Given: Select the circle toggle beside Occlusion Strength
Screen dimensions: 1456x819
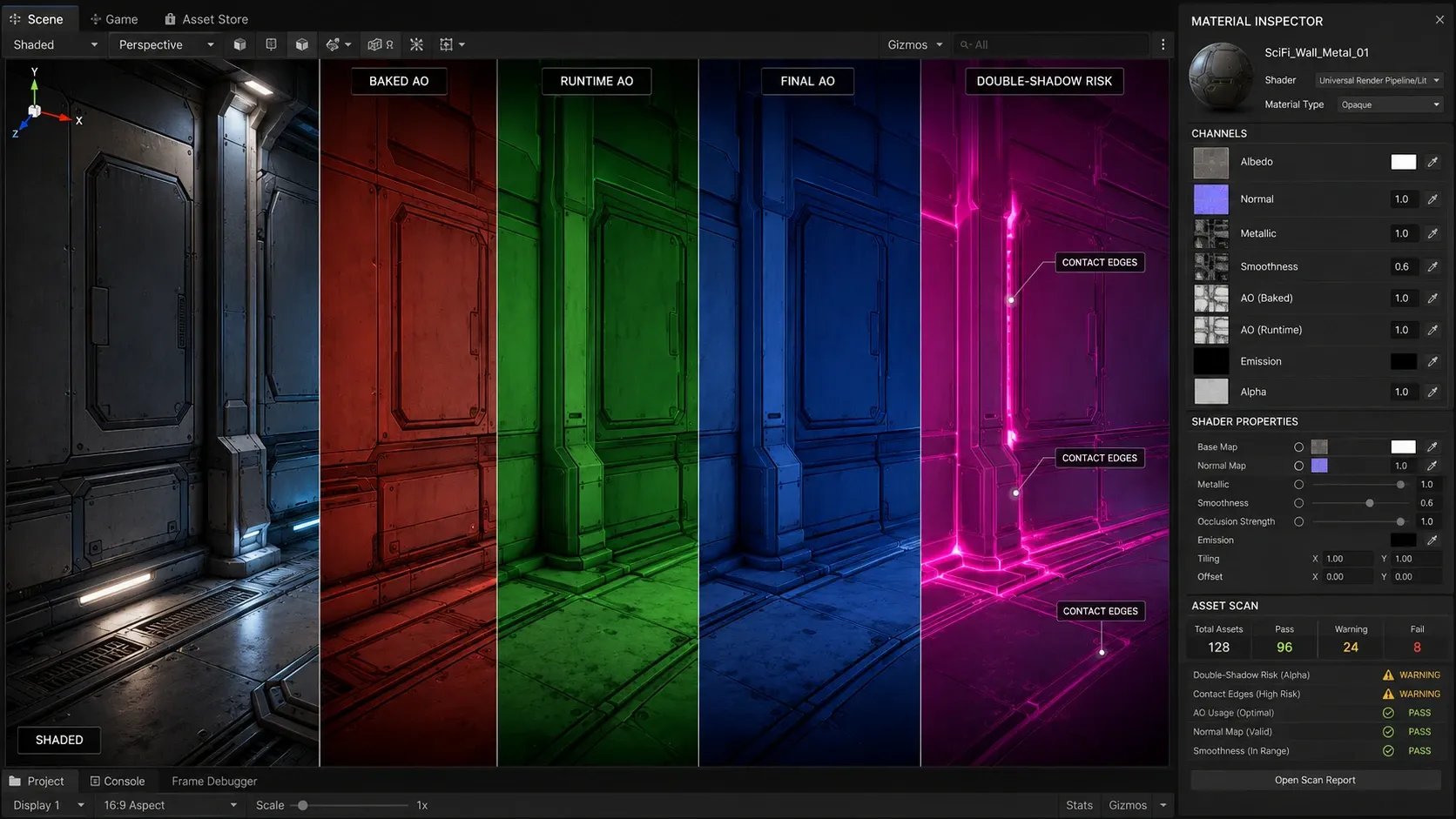Looking at the screenshot, I should [1298, 522].
